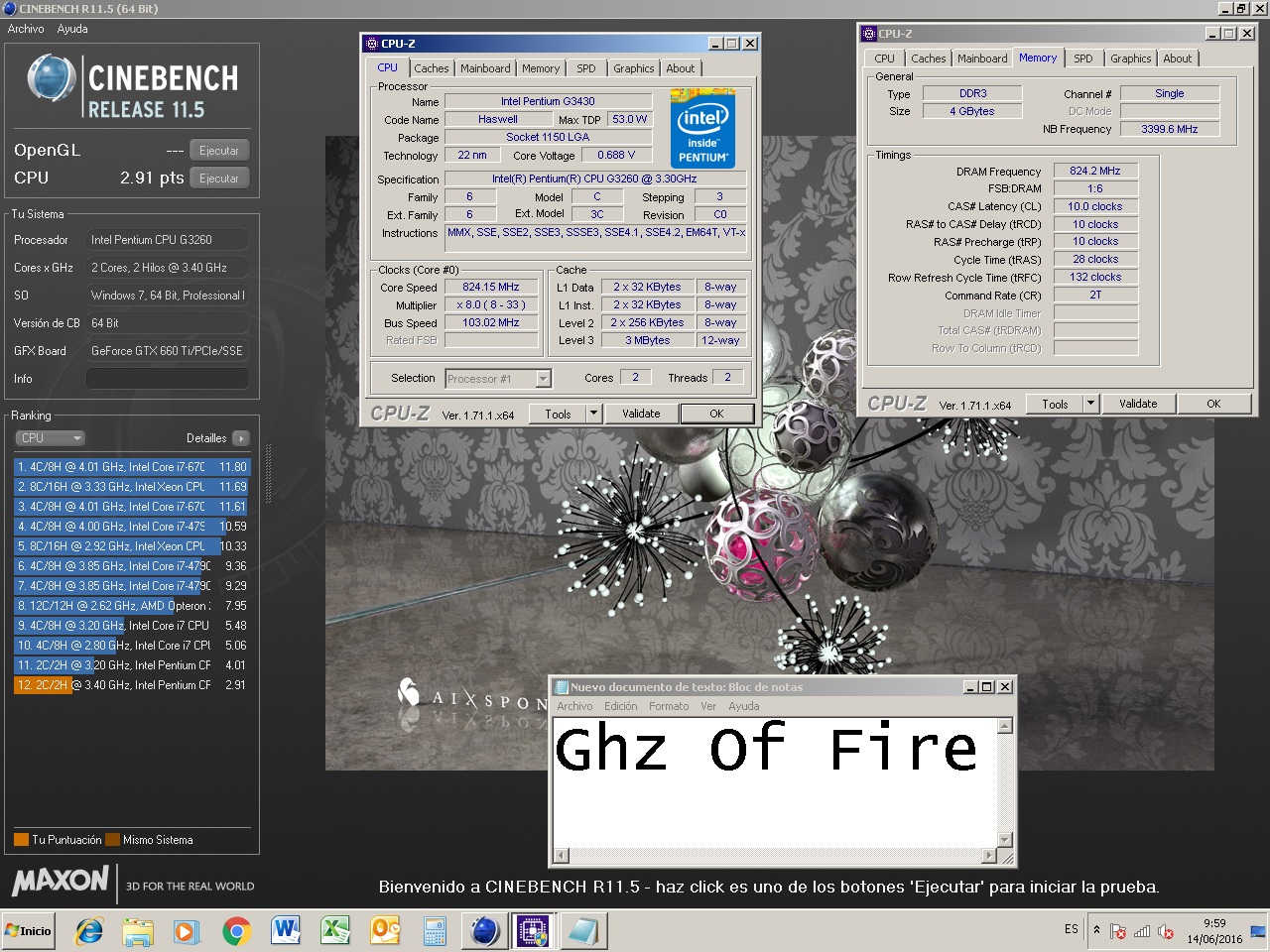Open the Archivo menu in Cinebench
1270x952 pixels.
point(26,29)
